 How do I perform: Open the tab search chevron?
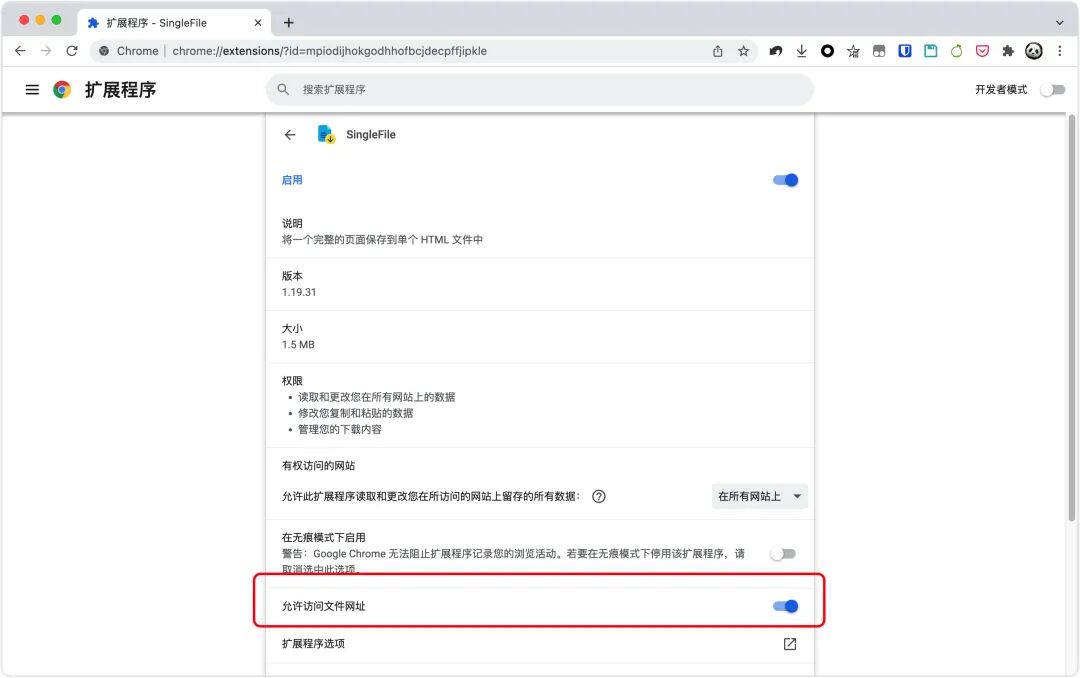[1059, 23]
